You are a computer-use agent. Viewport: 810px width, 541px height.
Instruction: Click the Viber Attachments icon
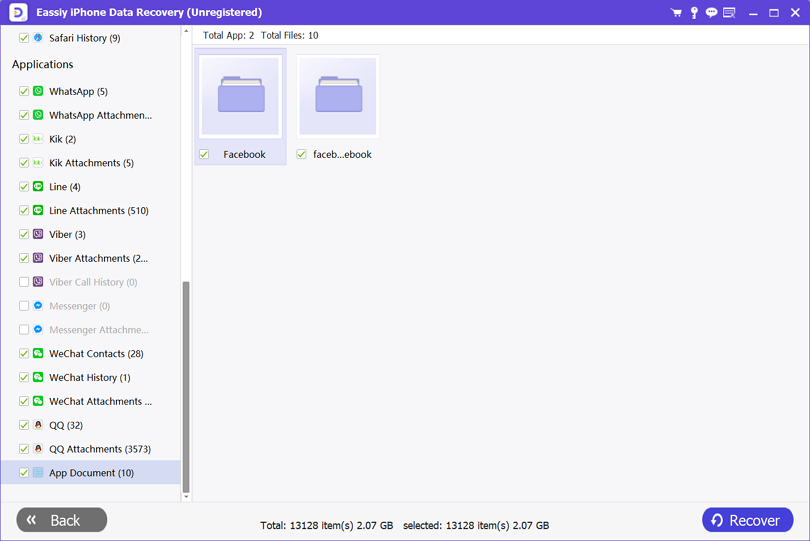[38, 257]
